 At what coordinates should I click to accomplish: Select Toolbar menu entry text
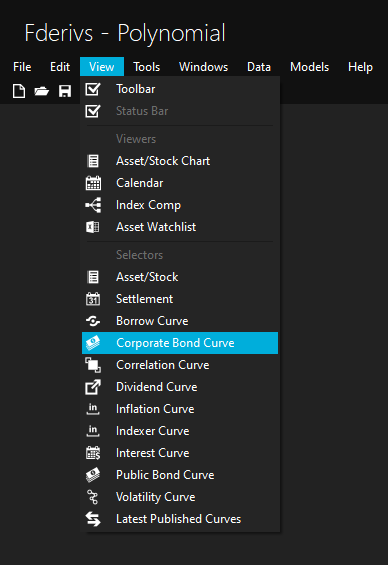(x=135, y=89)
